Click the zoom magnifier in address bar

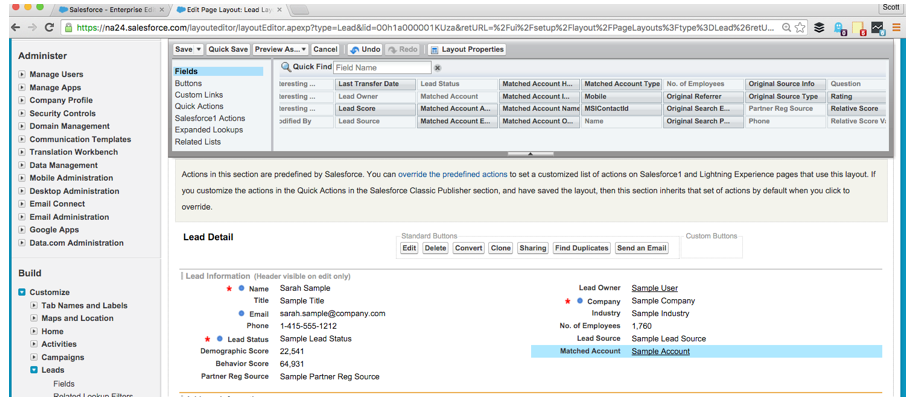[x=787, y=27]
